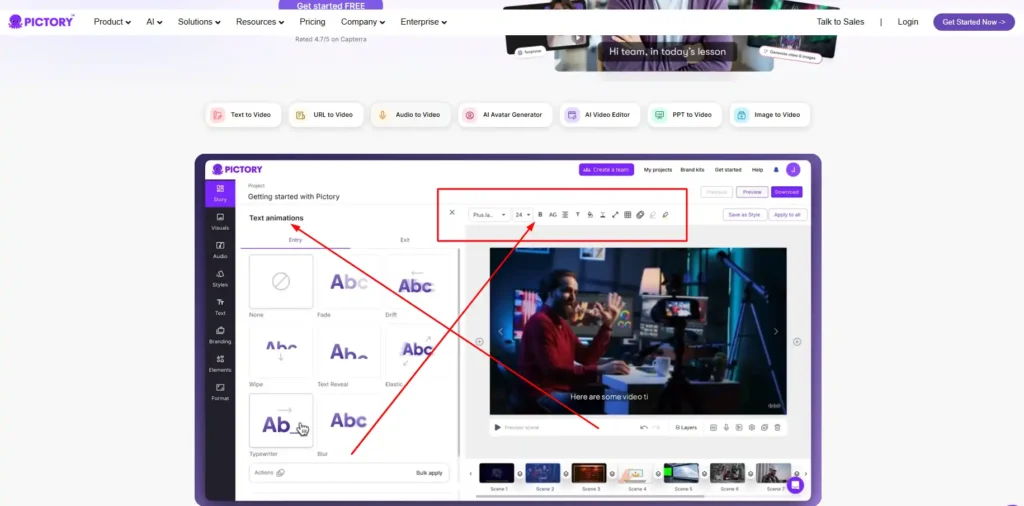This screenshot has height=506, width=1024.
Task: Open the Story panel in the sidebar
Action: point(220,193)
